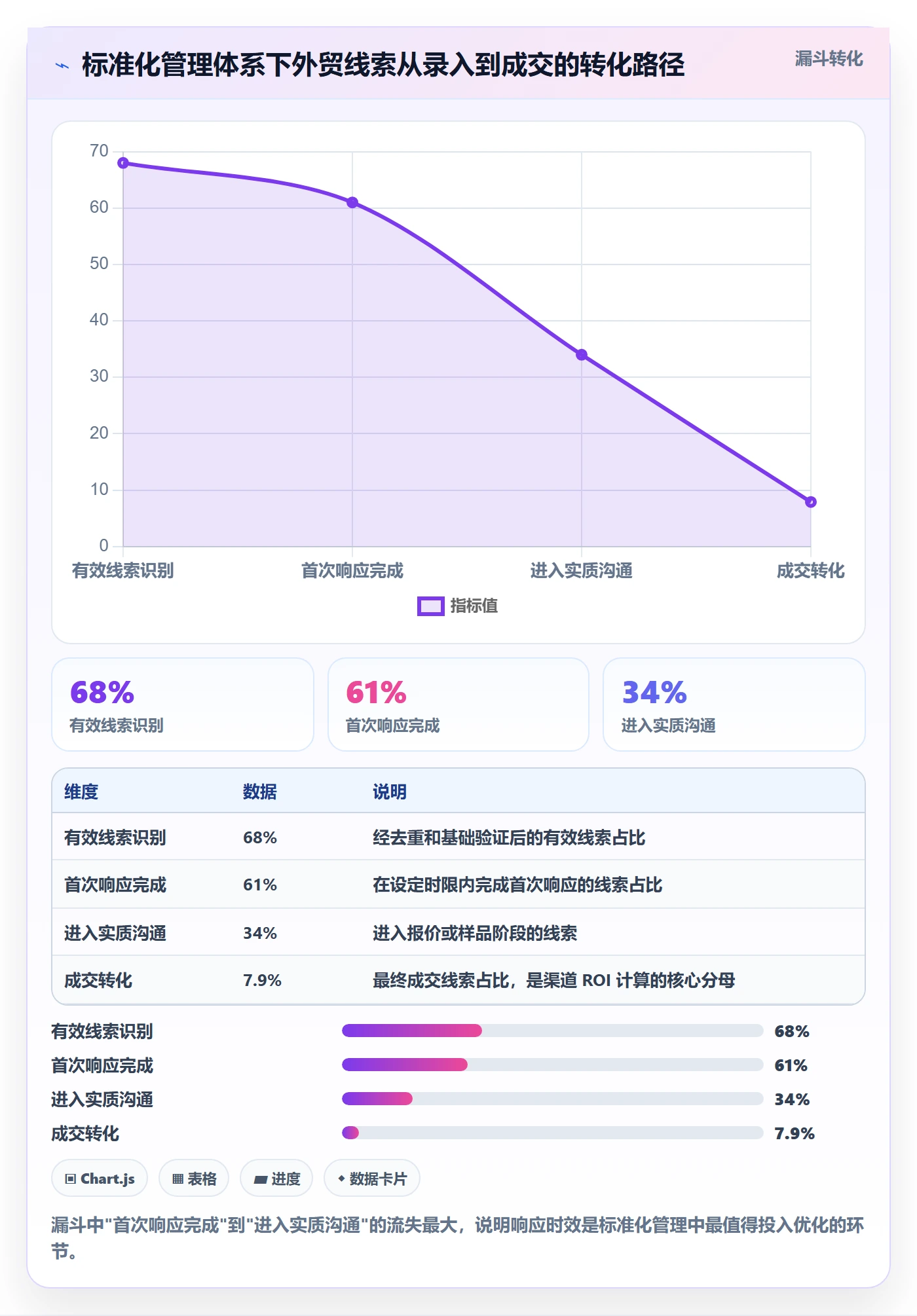Click the 漏斗转化 tag in the header

tap(829, 59)
